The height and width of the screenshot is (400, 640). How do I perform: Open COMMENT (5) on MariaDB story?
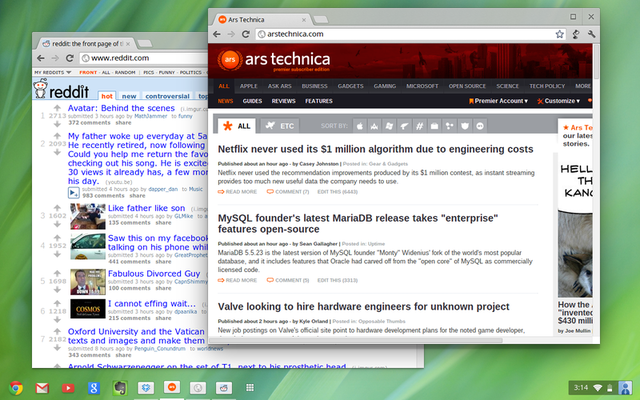[x=288, y=280]
